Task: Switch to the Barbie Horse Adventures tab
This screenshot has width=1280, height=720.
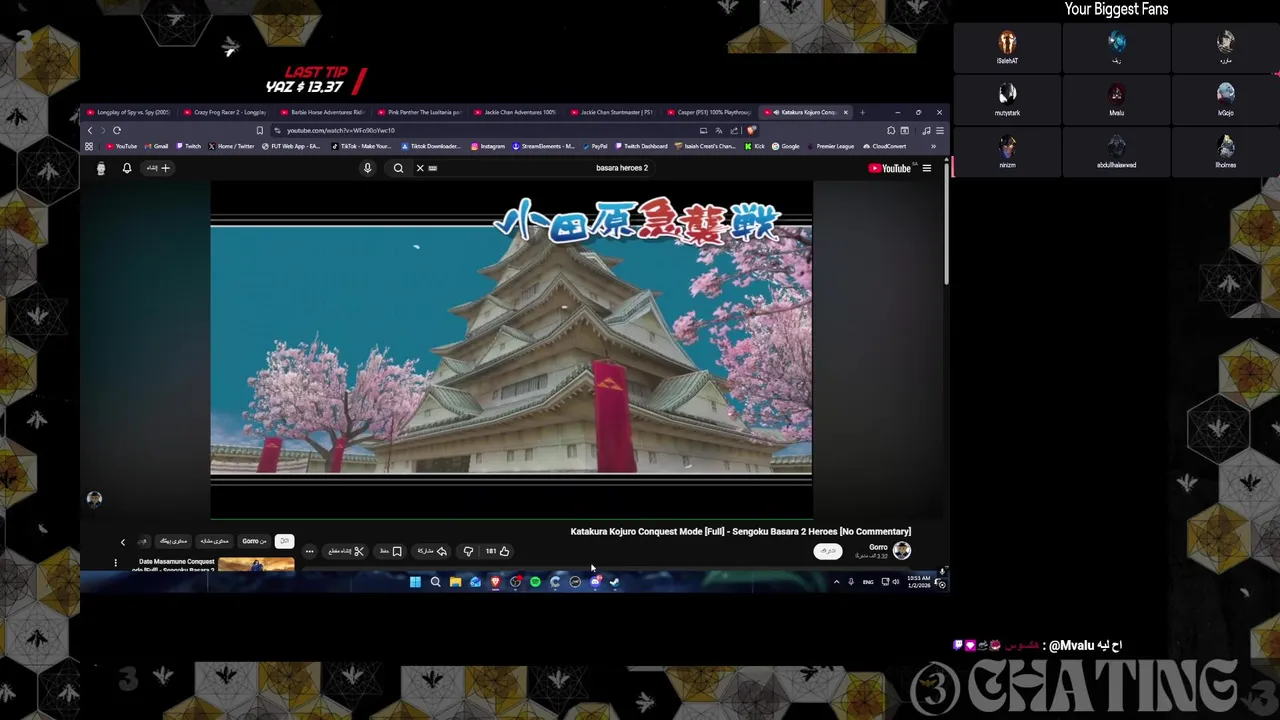Action: click(x=323, y=112)
